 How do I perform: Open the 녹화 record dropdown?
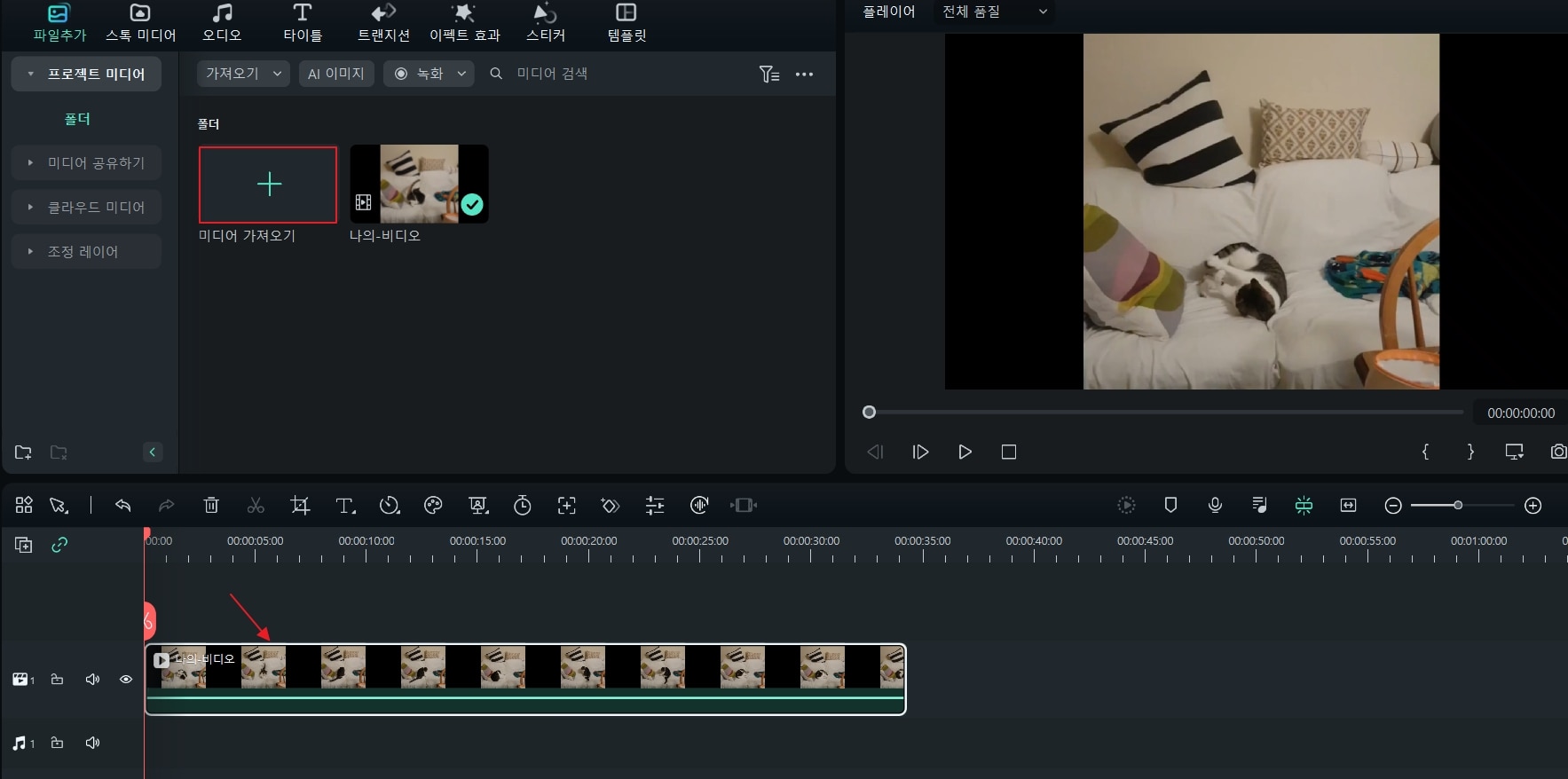pyautogui.click(x=429, y=74)
